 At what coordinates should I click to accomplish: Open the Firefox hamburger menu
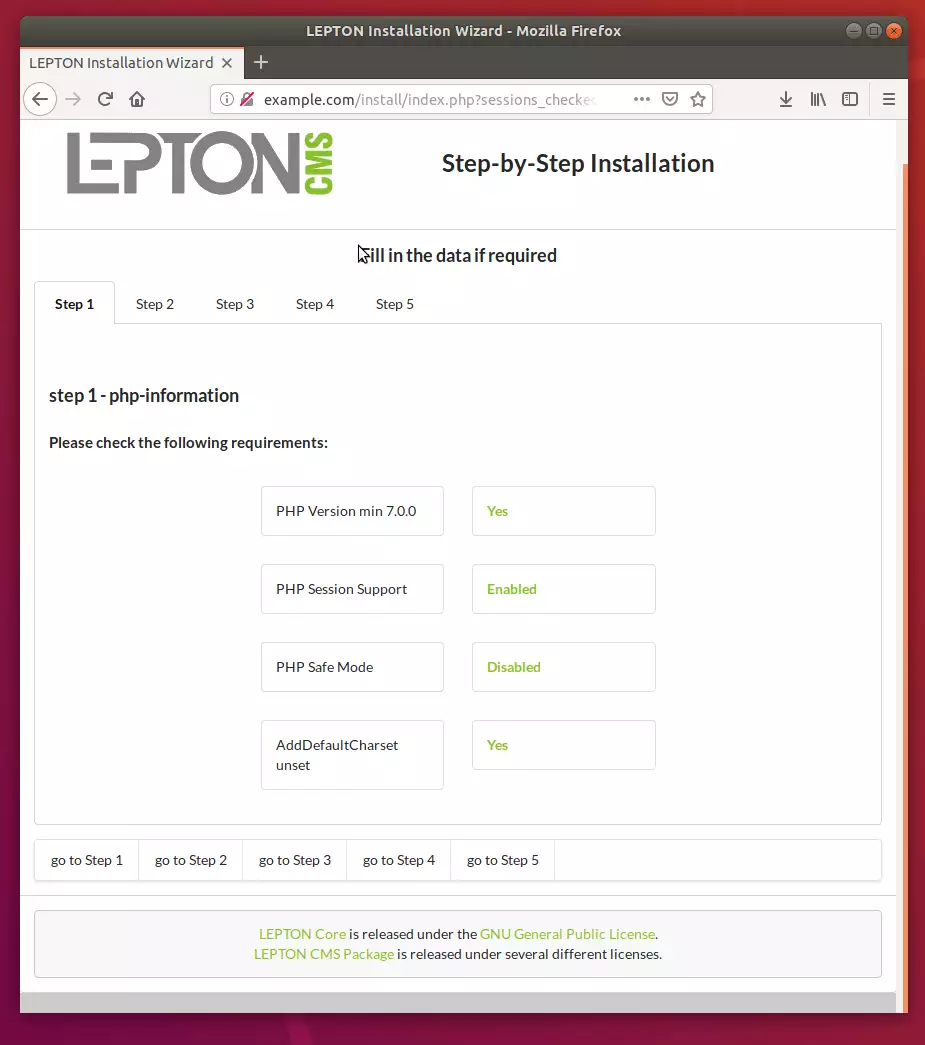(888, 99)
